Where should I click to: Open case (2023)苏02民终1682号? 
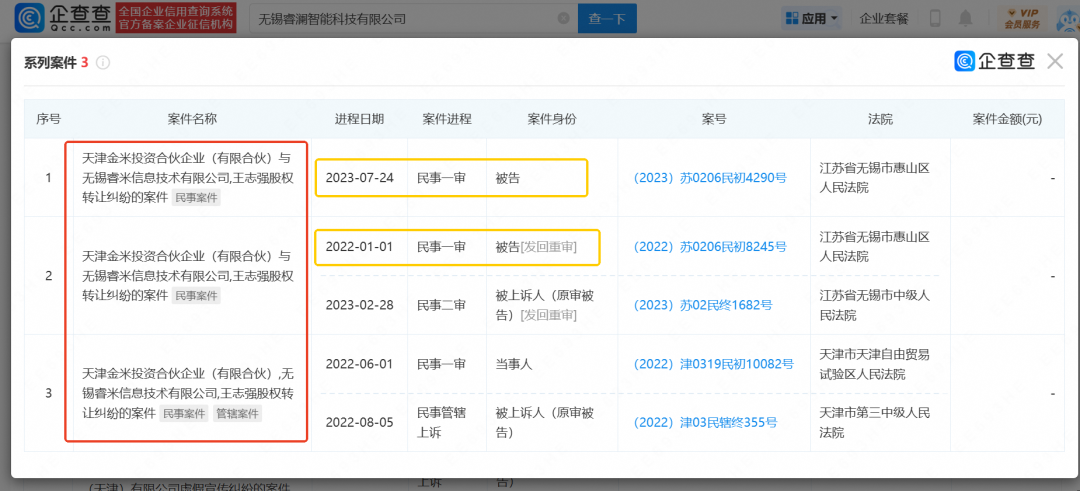point(703,305)
